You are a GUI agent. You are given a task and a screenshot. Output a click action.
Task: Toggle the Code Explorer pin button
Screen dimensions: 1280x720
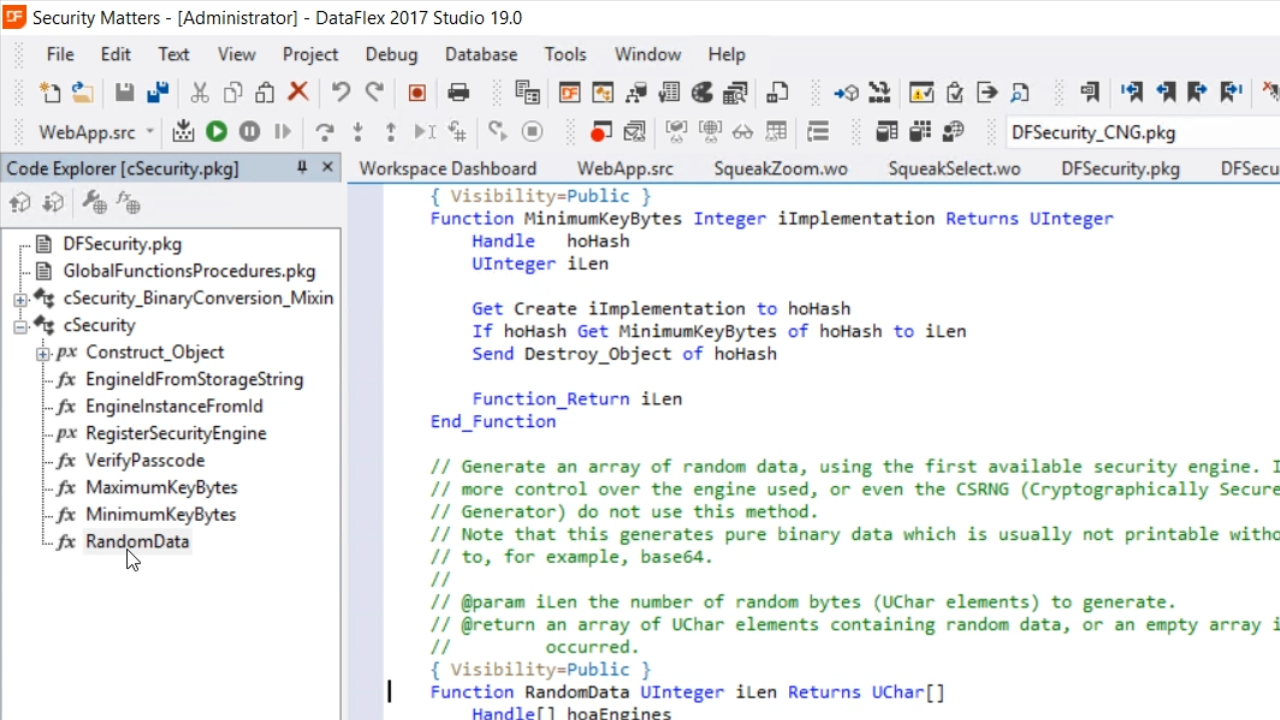tap(302, 168)
